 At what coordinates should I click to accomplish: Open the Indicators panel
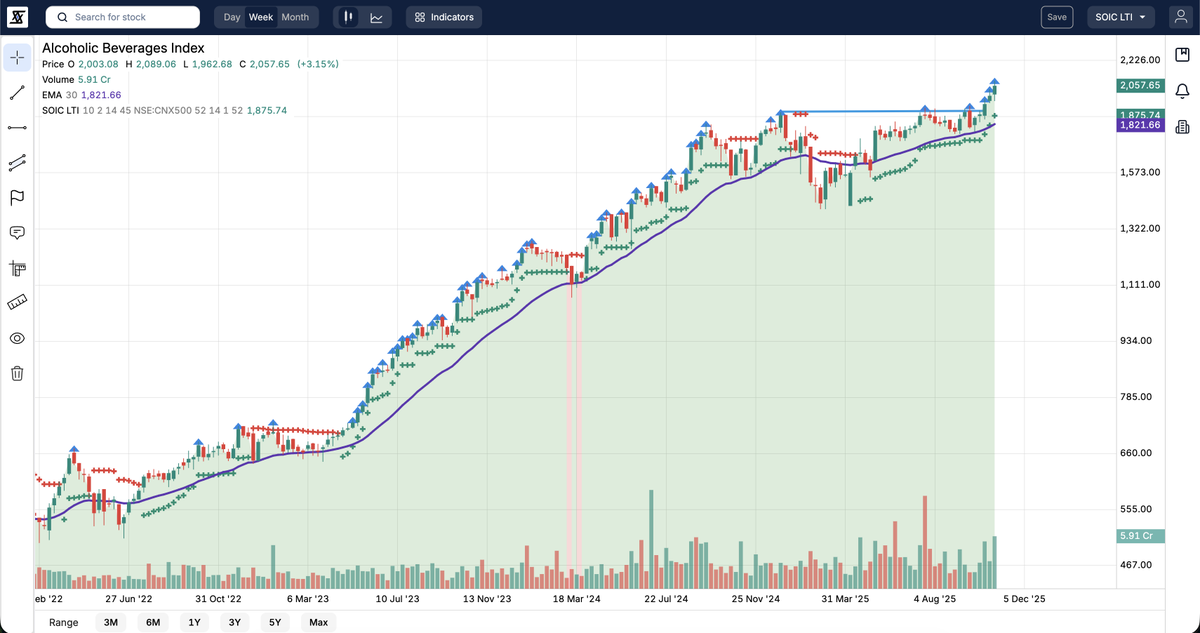point(444,17)
